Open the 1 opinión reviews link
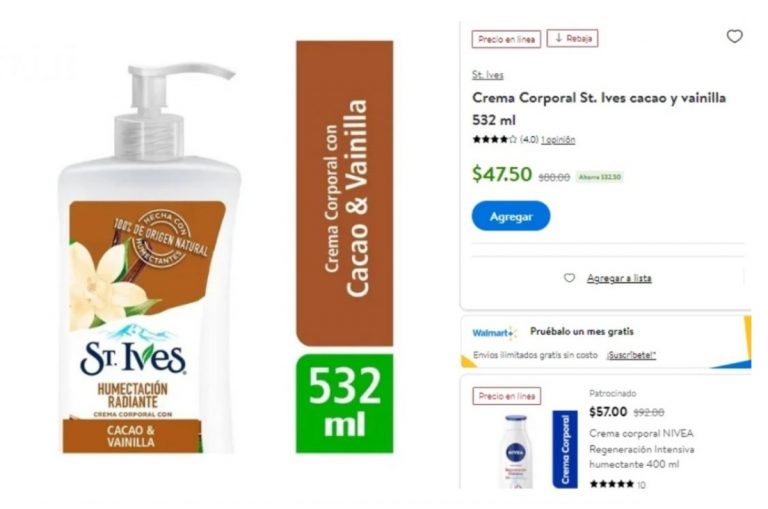The height and width of the screenshot is (509, 768). click(558, 140)
